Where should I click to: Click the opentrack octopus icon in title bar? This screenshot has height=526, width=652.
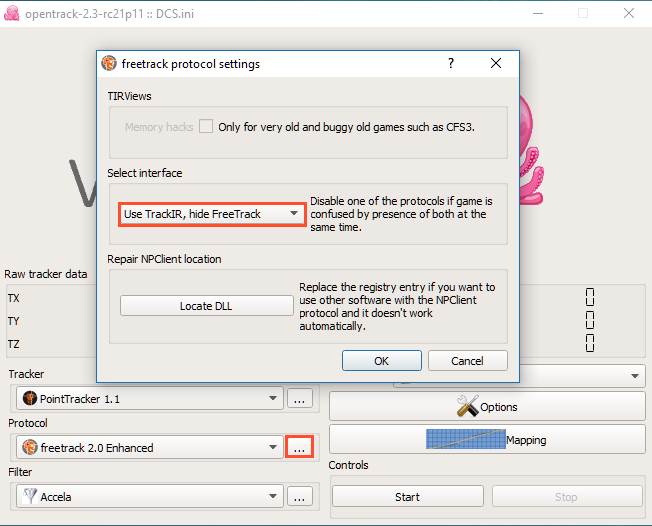(x=12, y=13)
